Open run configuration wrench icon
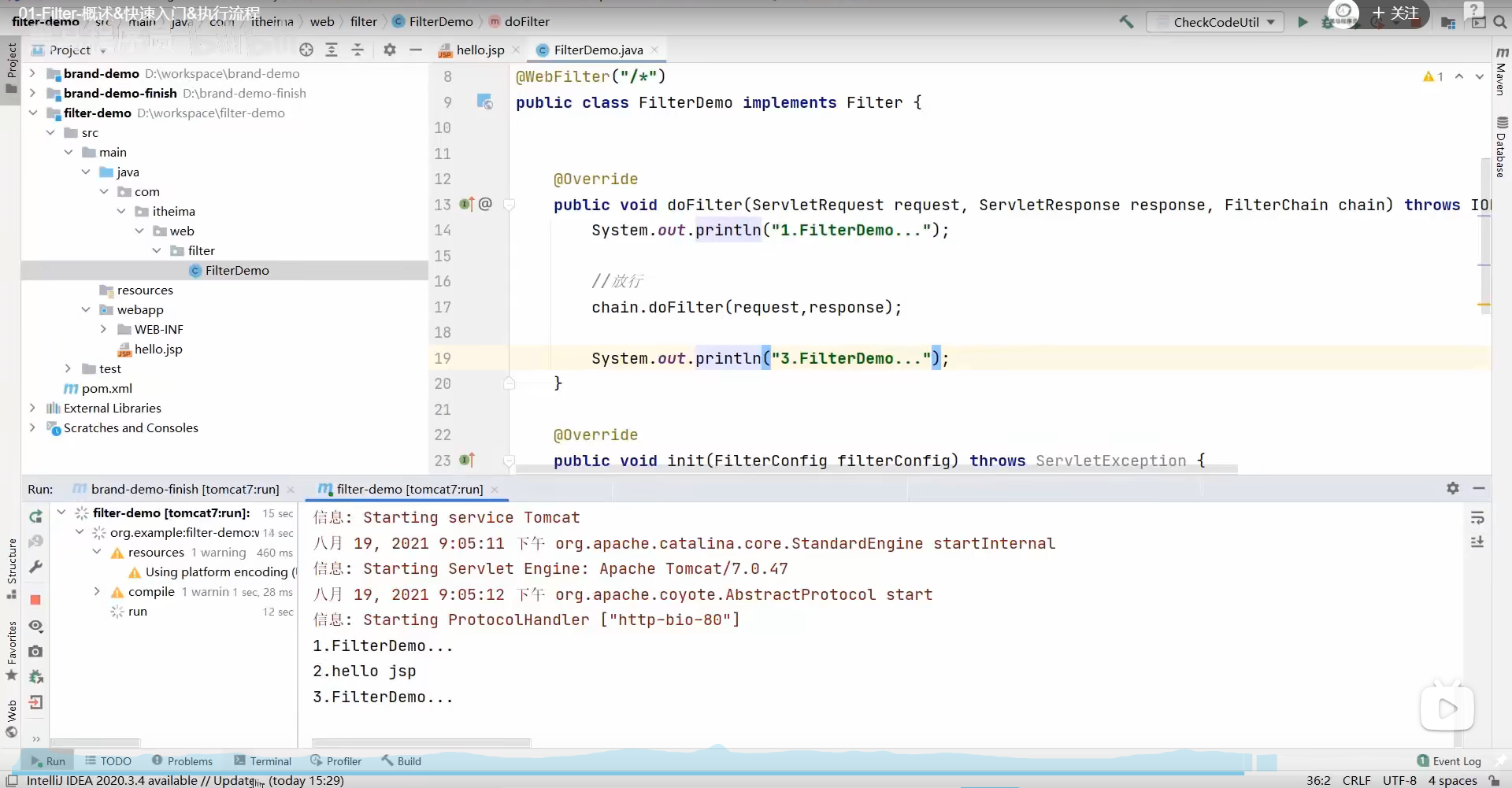The height and width of the screenshot is (788, 1512). tap(35, 567)
